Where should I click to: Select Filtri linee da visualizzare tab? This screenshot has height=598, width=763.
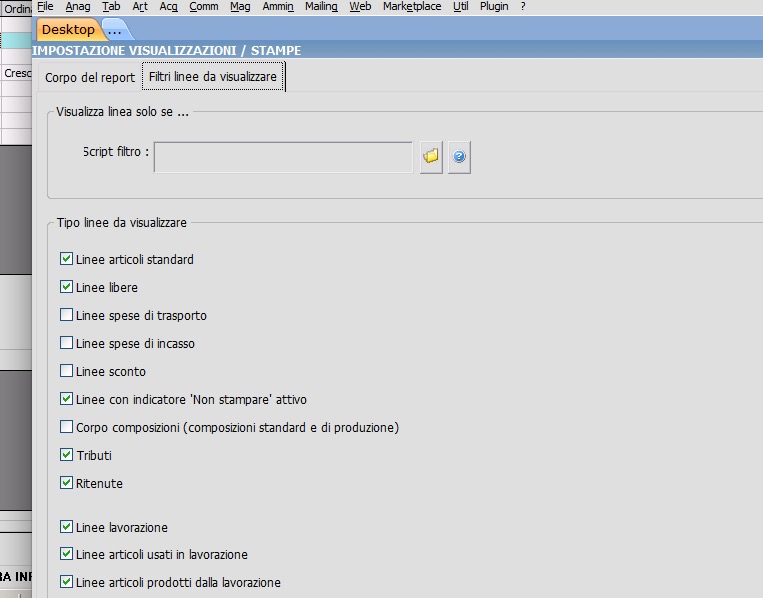click(x=213, y=76)
